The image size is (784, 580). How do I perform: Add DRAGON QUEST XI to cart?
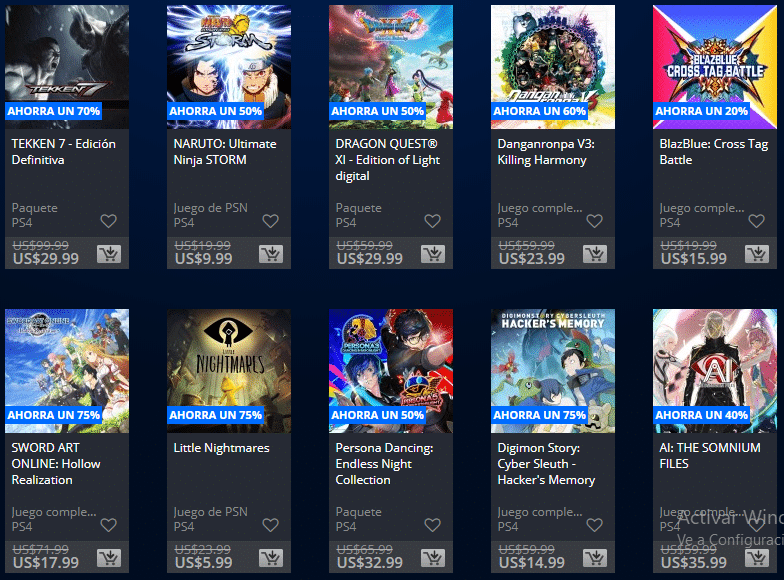pyautogui.click(x=433, y=254)
